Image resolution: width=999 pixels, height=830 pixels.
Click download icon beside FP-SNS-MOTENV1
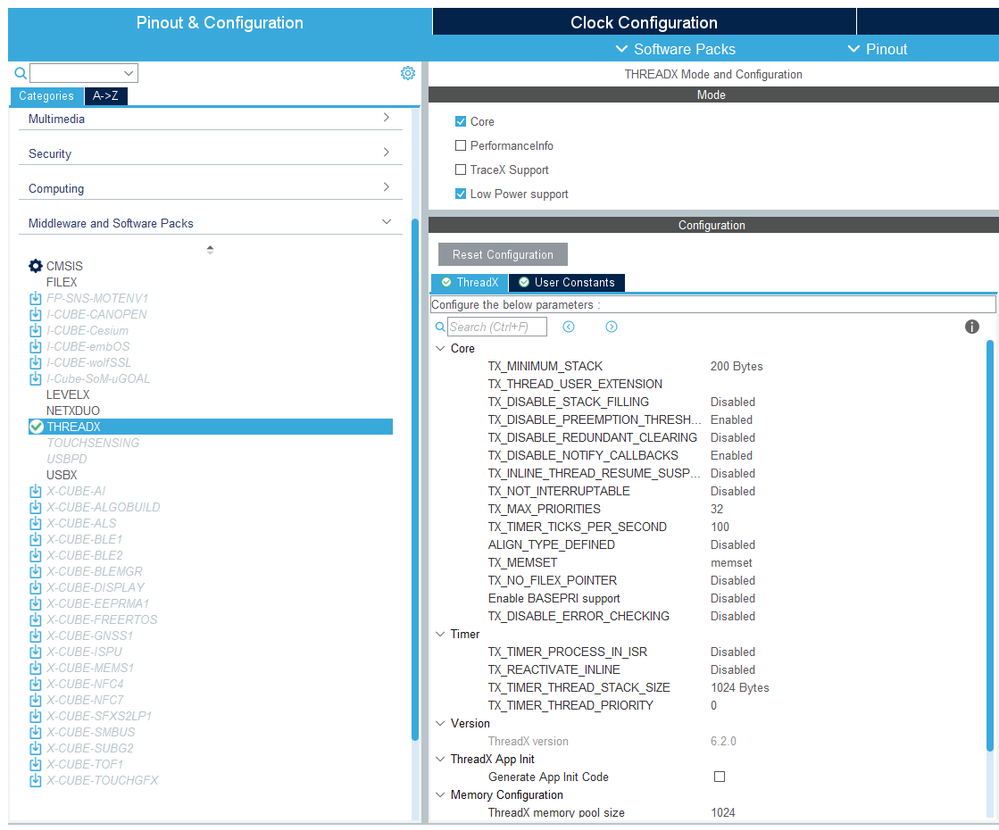coord(36,298)
